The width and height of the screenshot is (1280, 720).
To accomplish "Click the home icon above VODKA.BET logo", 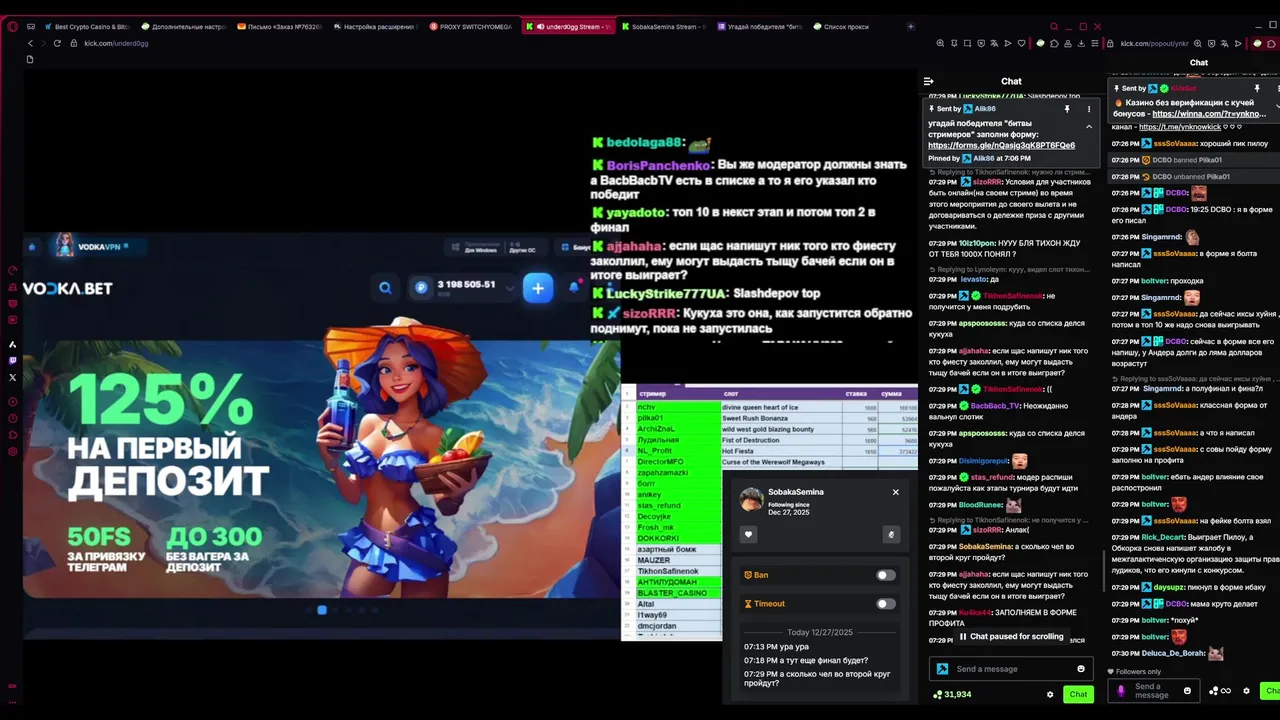I will point(31,246).
